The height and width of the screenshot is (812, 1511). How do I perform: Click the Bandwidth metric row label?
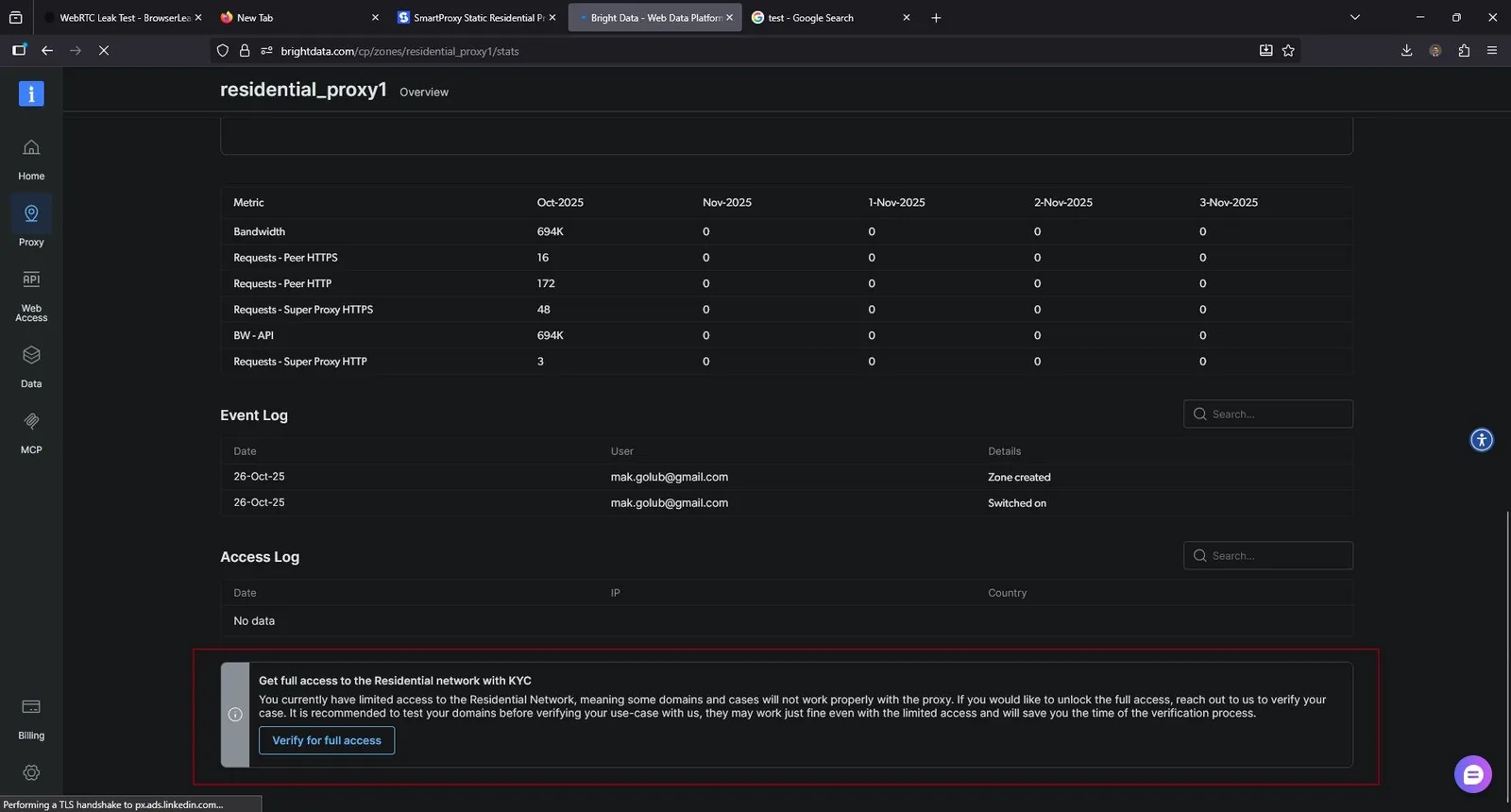259,231
